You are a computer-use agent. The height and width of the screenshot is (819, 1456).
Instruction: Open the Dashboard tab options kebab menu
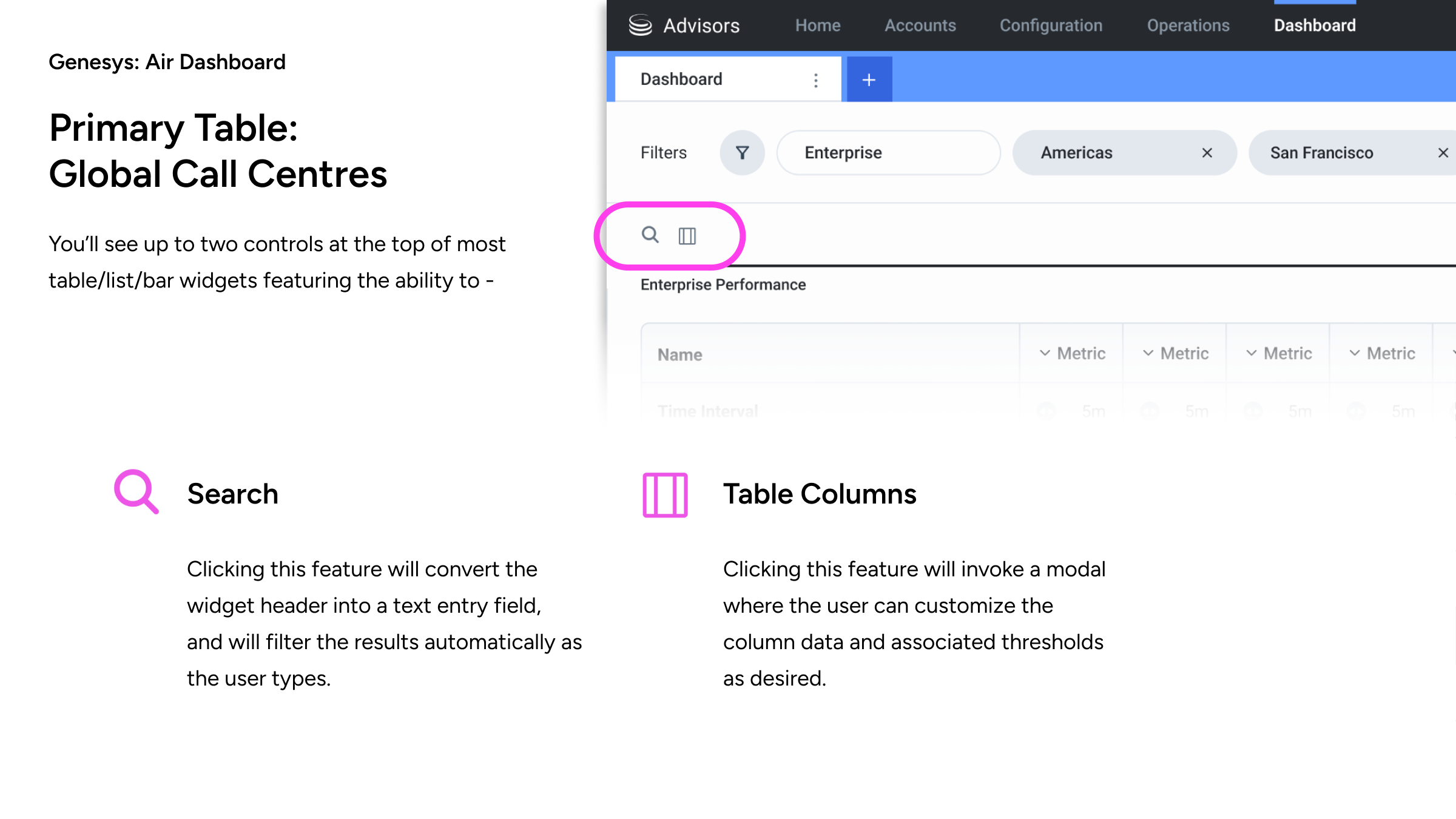click(816, 80)
